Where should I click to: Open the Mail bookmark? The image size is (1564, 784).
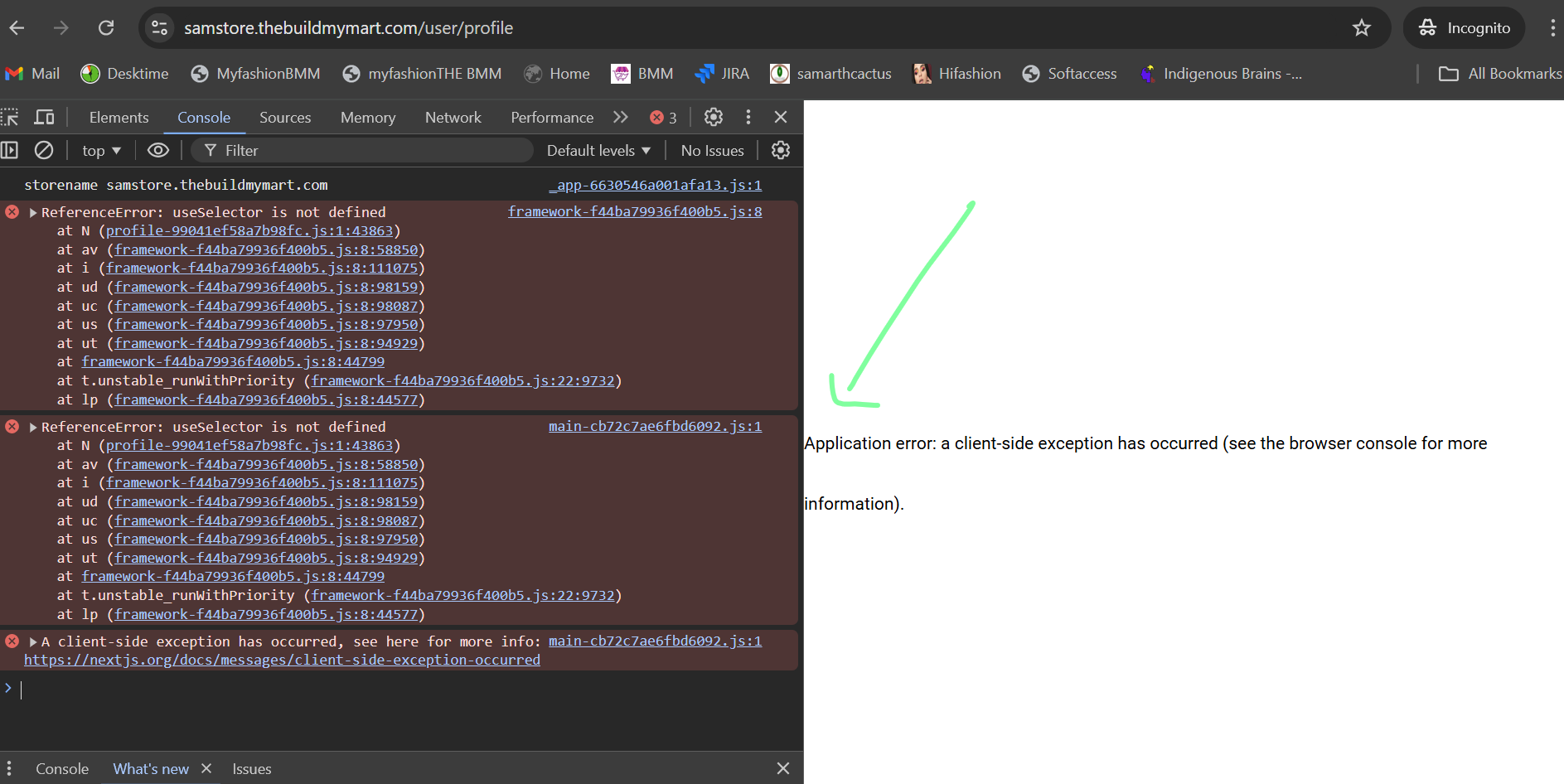[32, 74]
